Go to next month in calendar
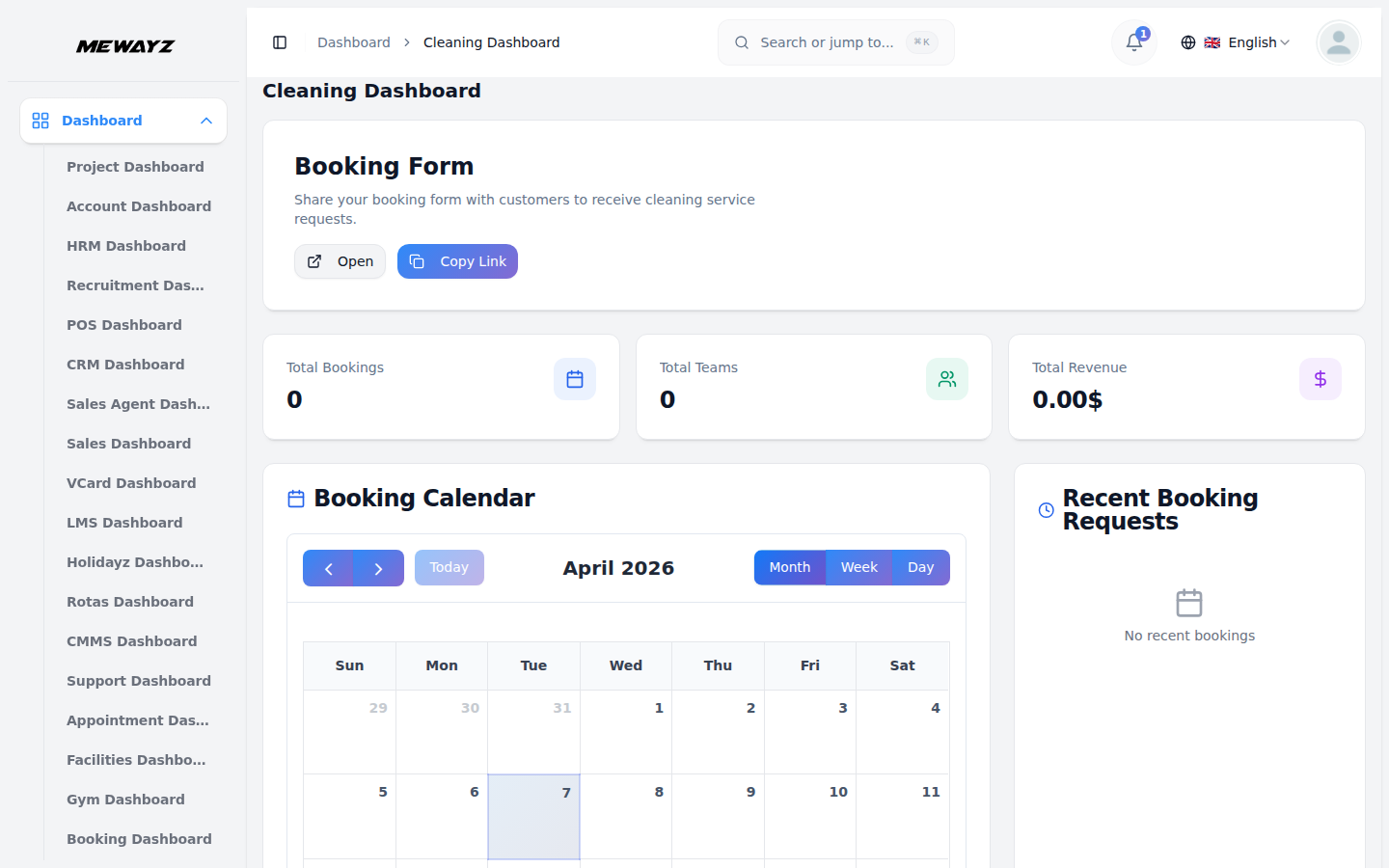1389x868 pixels. pos(379,568)
